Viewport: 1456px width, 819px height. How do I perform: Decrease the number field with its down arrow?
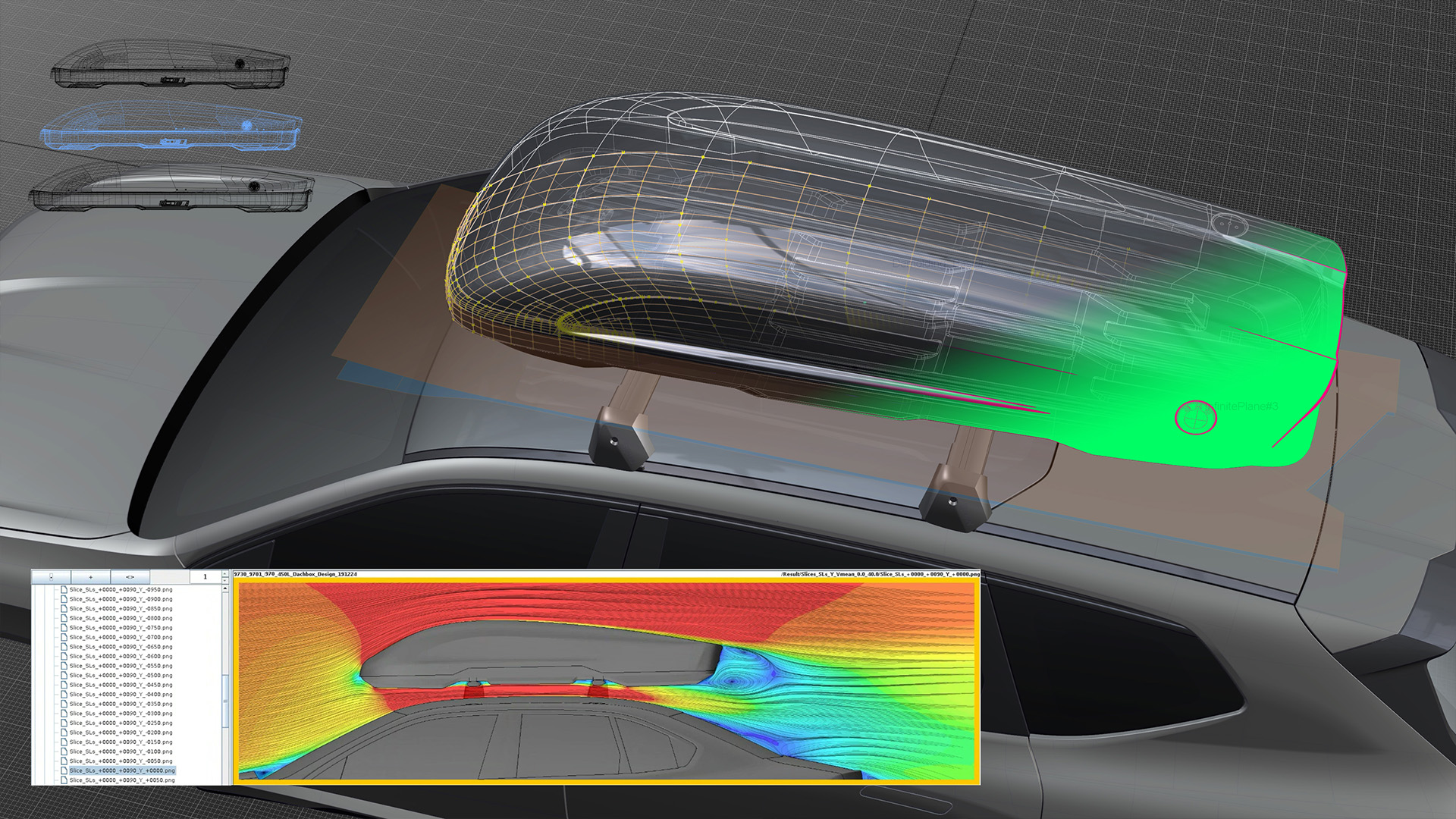click(224, 581)
